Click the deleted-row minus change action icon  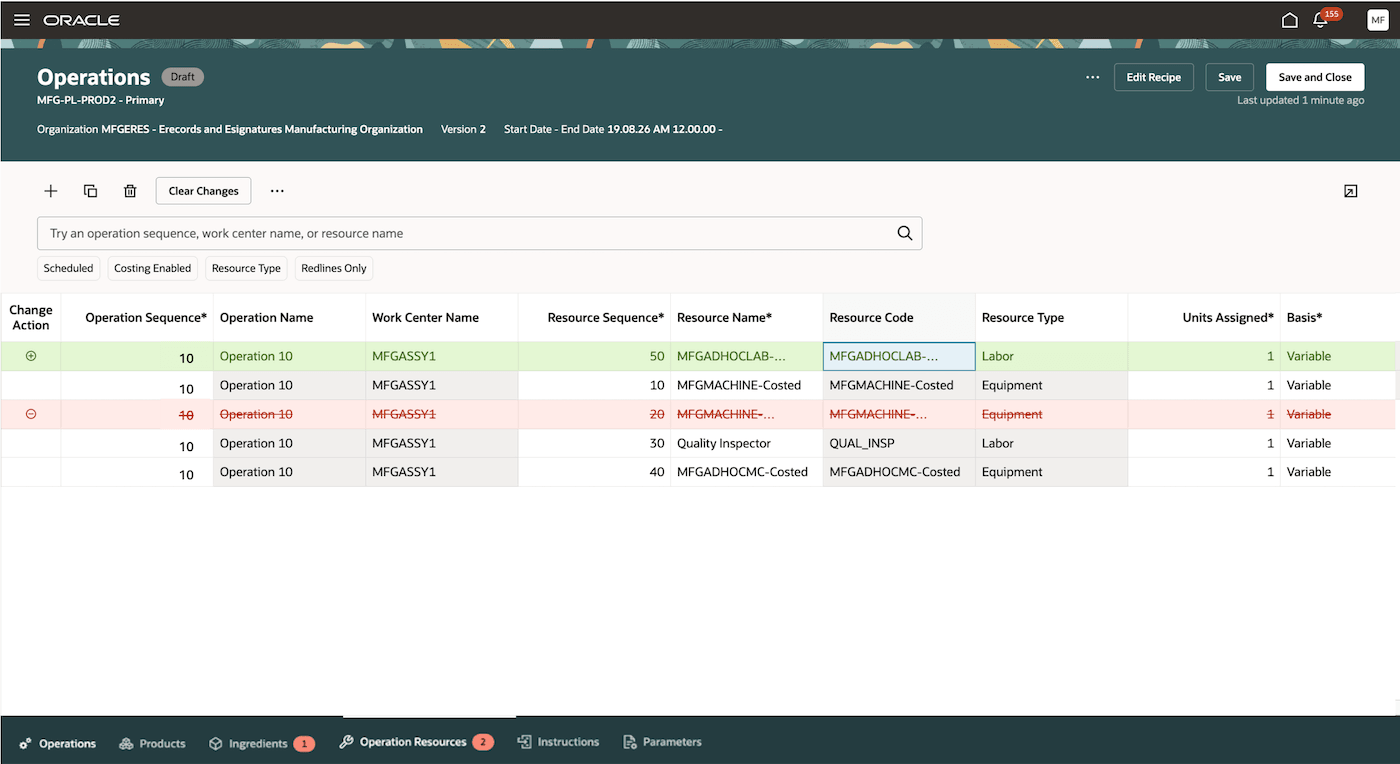point(31,414)
